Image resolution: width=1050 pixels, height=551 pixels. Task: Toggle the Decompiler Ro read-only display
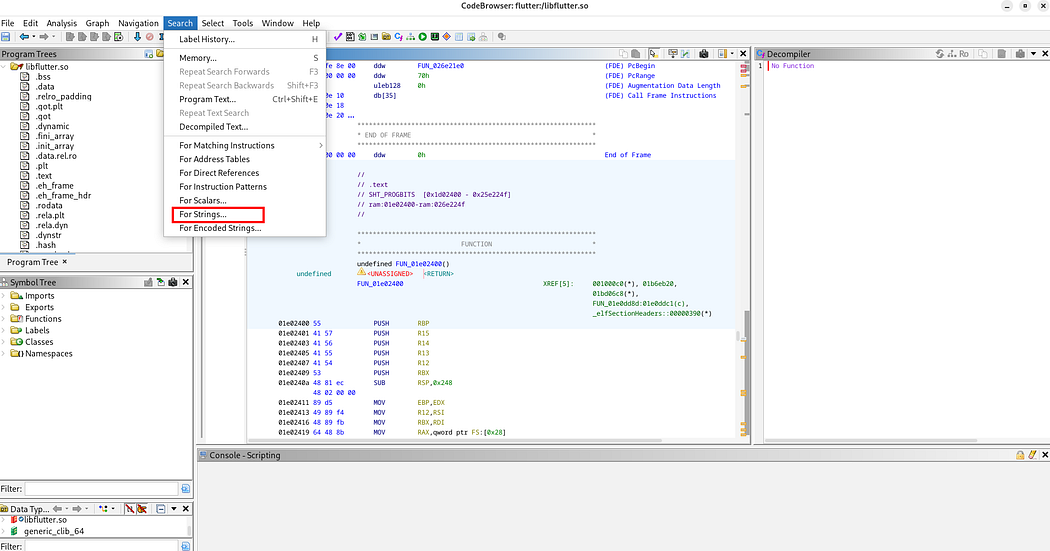tap(964, 54)
